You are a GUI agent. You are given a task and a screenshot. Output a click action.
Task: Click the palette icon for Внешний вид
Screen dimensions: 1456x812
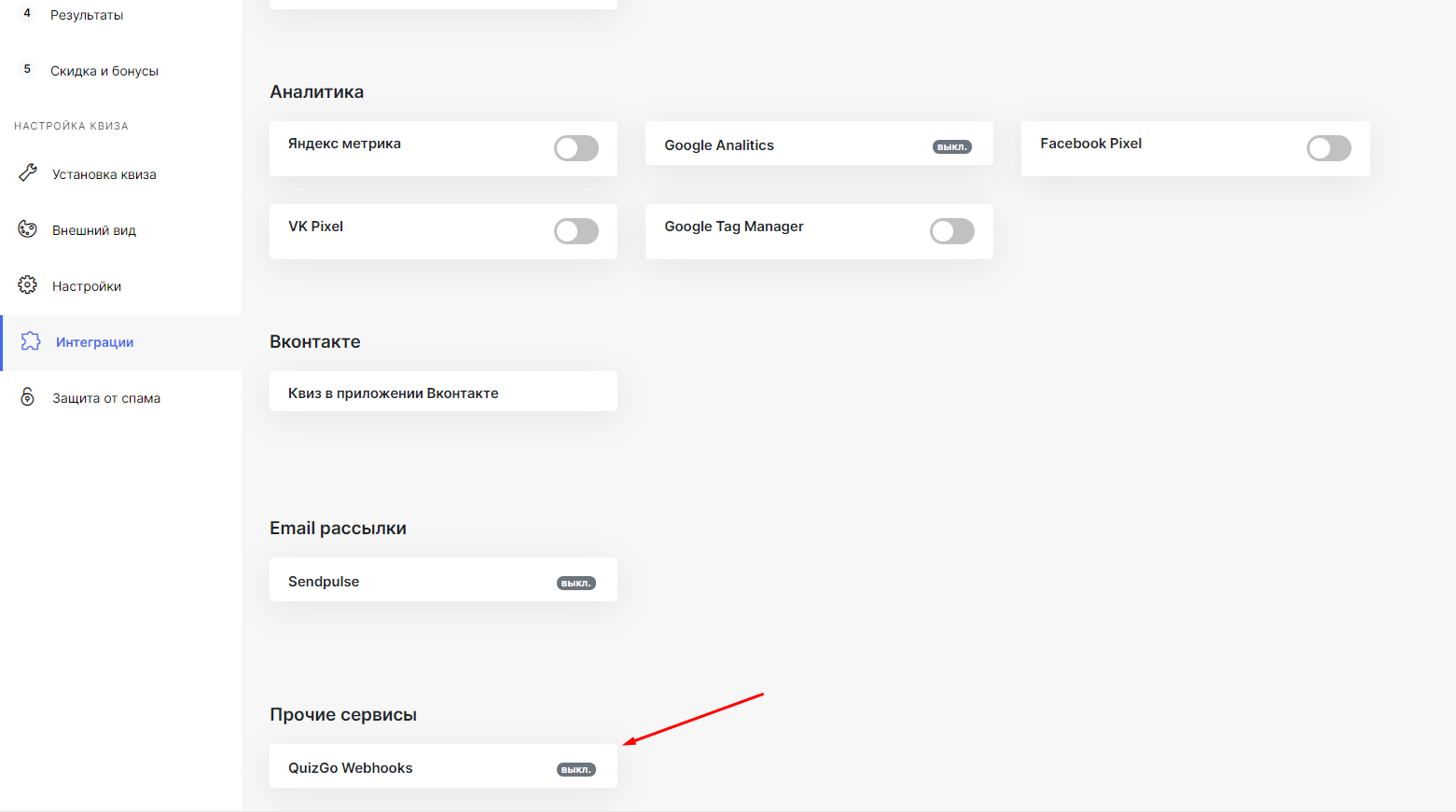(x=28, y=229)
